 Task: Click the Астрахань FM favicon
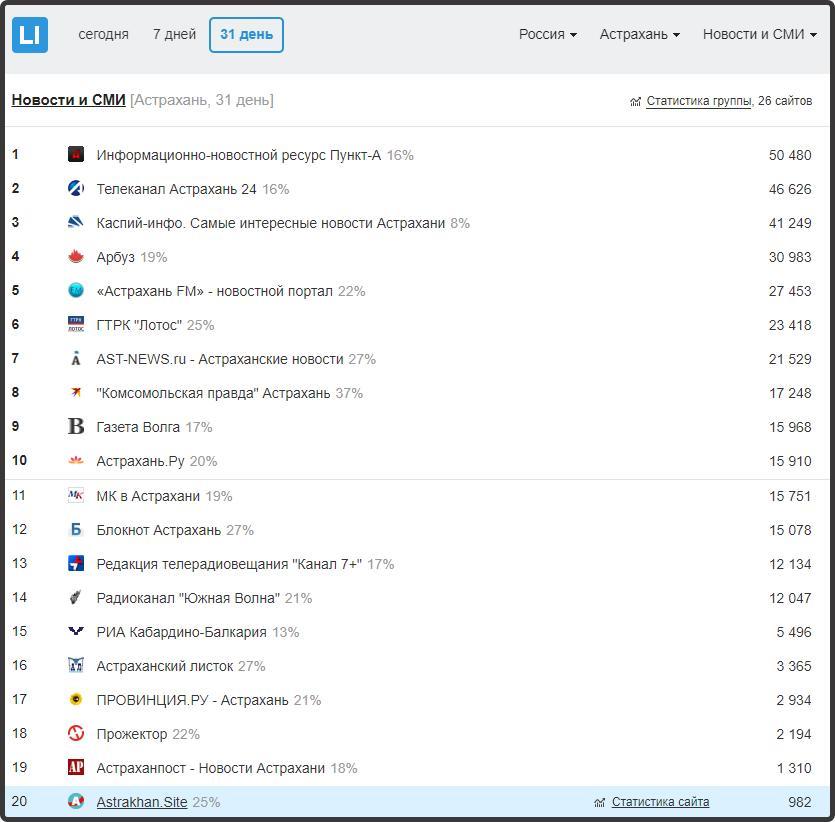click(76, 291)
